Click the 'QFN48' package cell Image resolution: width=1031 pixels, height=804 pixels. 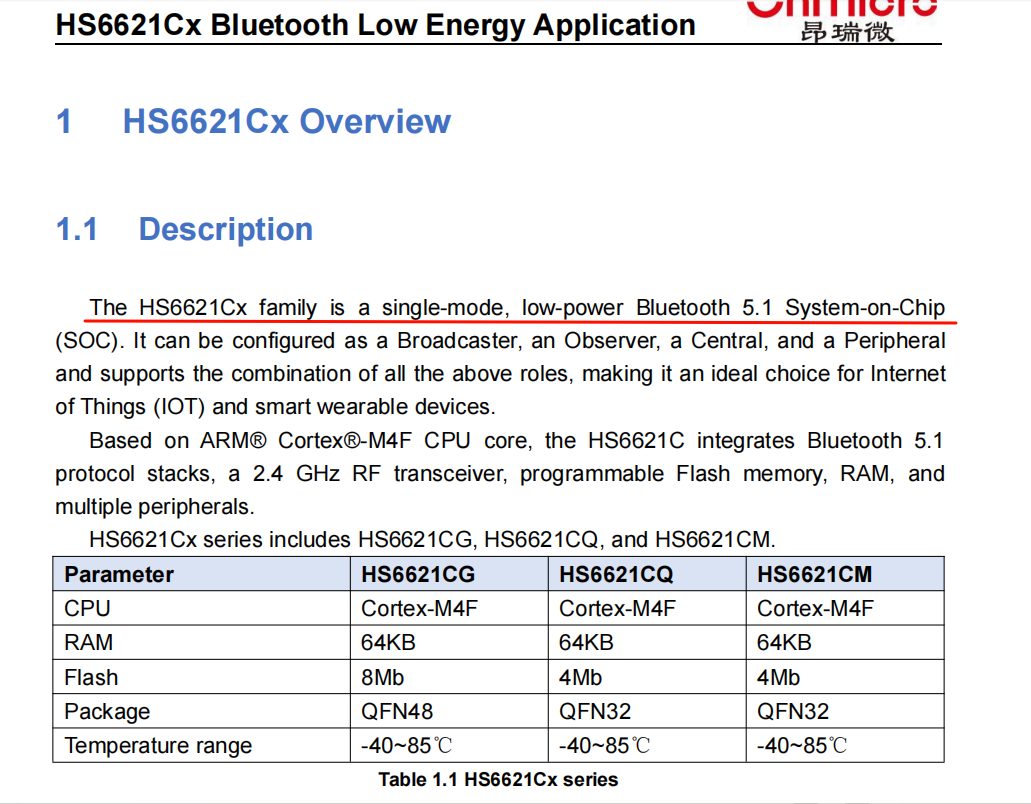coord(449,711)
